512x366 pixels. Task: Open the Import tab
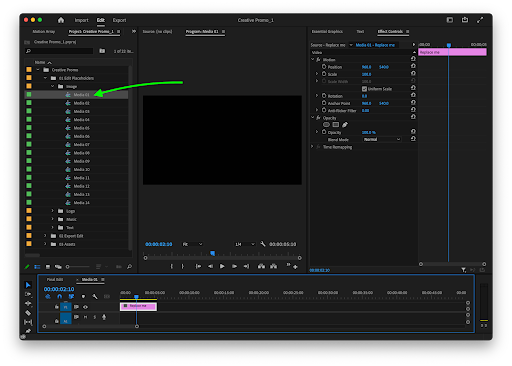click(81, 20)
